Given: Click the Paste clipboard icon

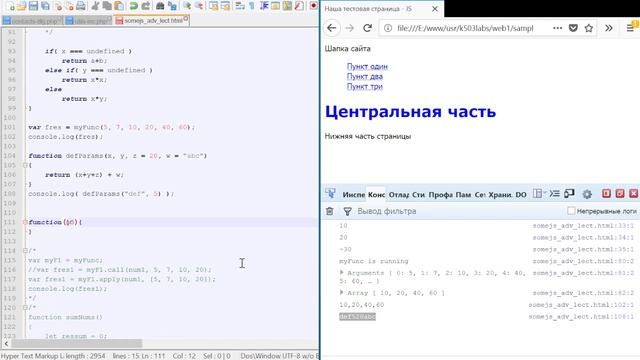Looking at the screenshot, I should [x=119, y=6].
